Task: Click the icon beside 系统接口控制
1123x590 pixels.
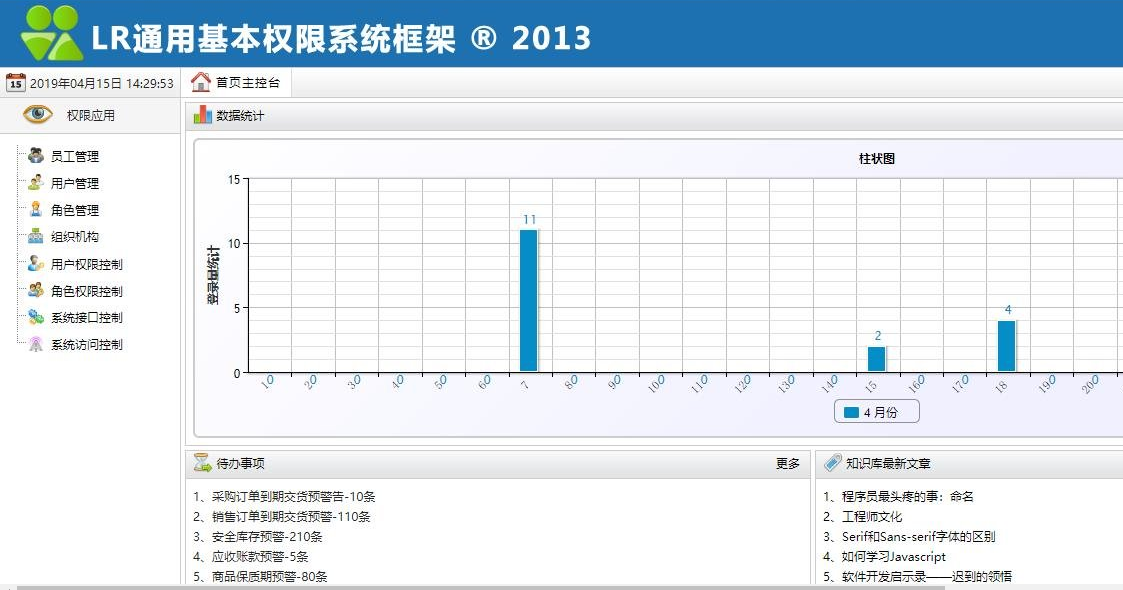Action: (x=36, y=317)
